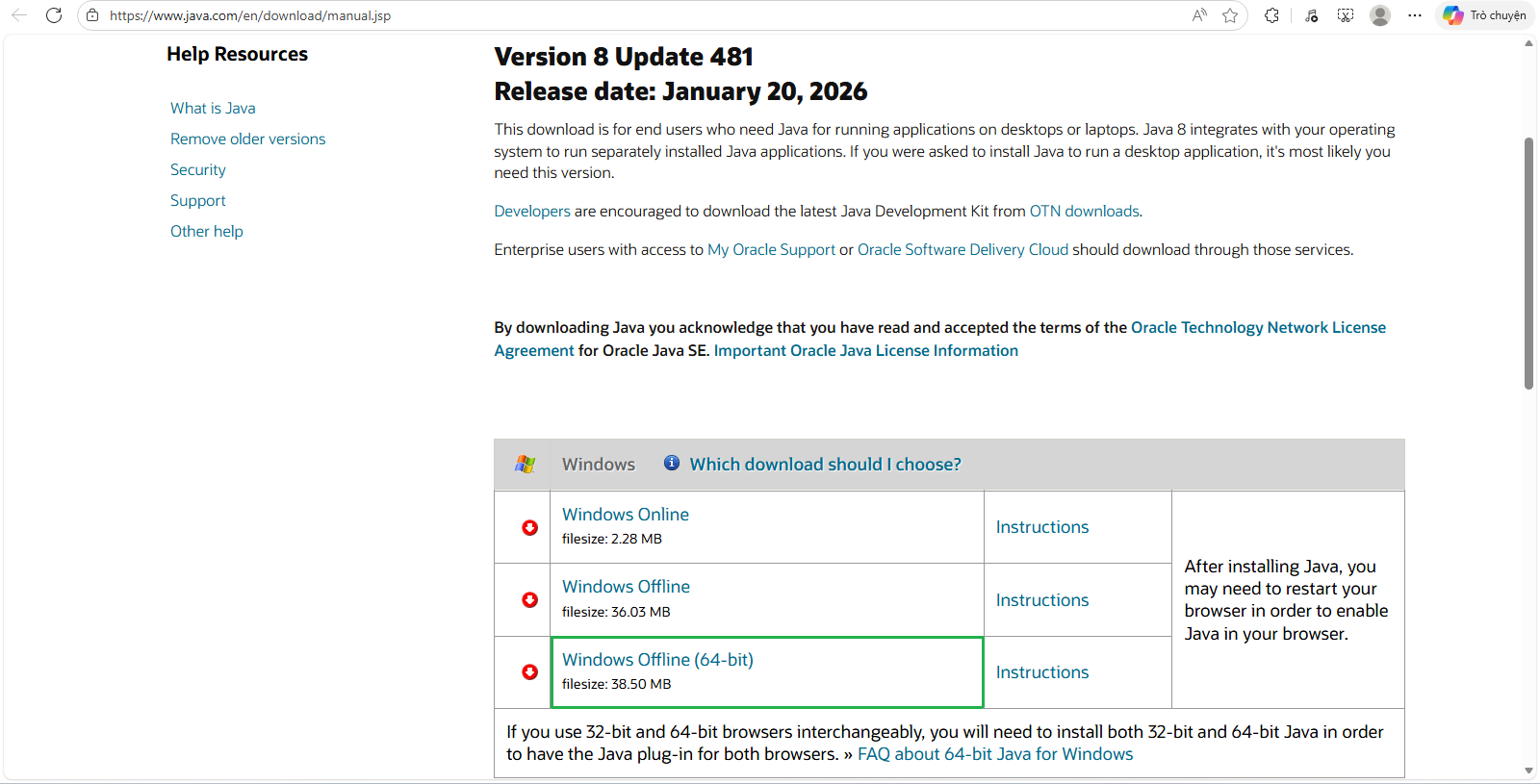Viewport: 1540px width, 784px height.
Task: Click the filesize: 2.28 MB text
Action: 612,539
